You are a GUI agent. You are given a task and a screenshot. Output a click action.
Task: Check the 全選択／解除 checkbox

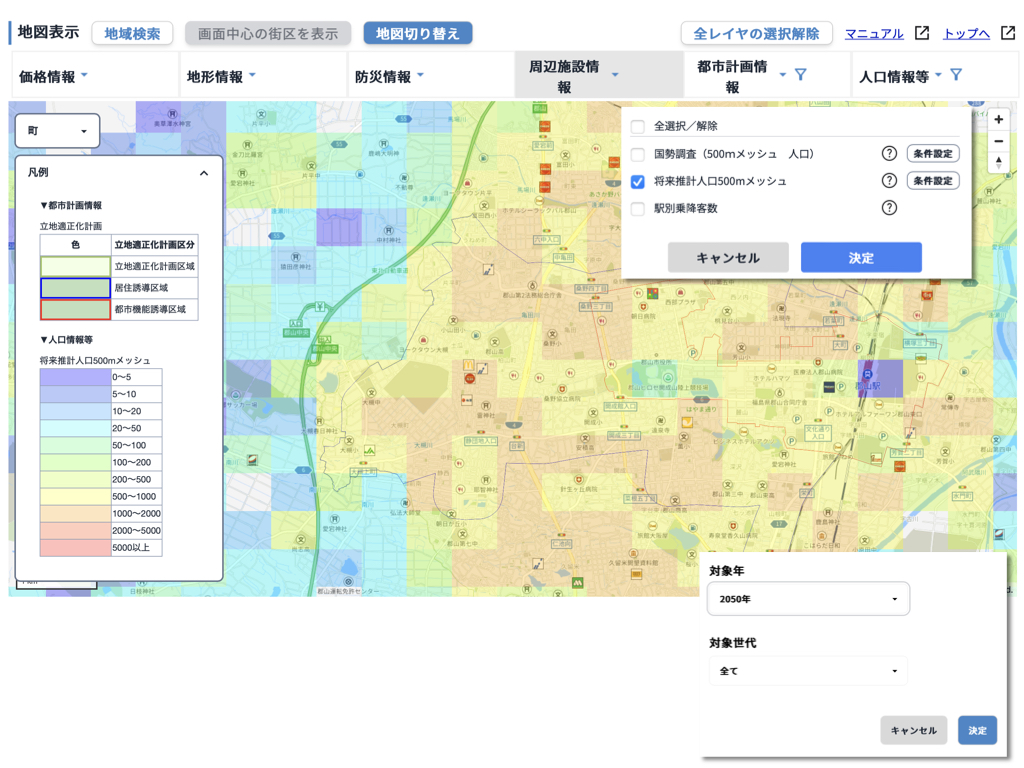637,127
